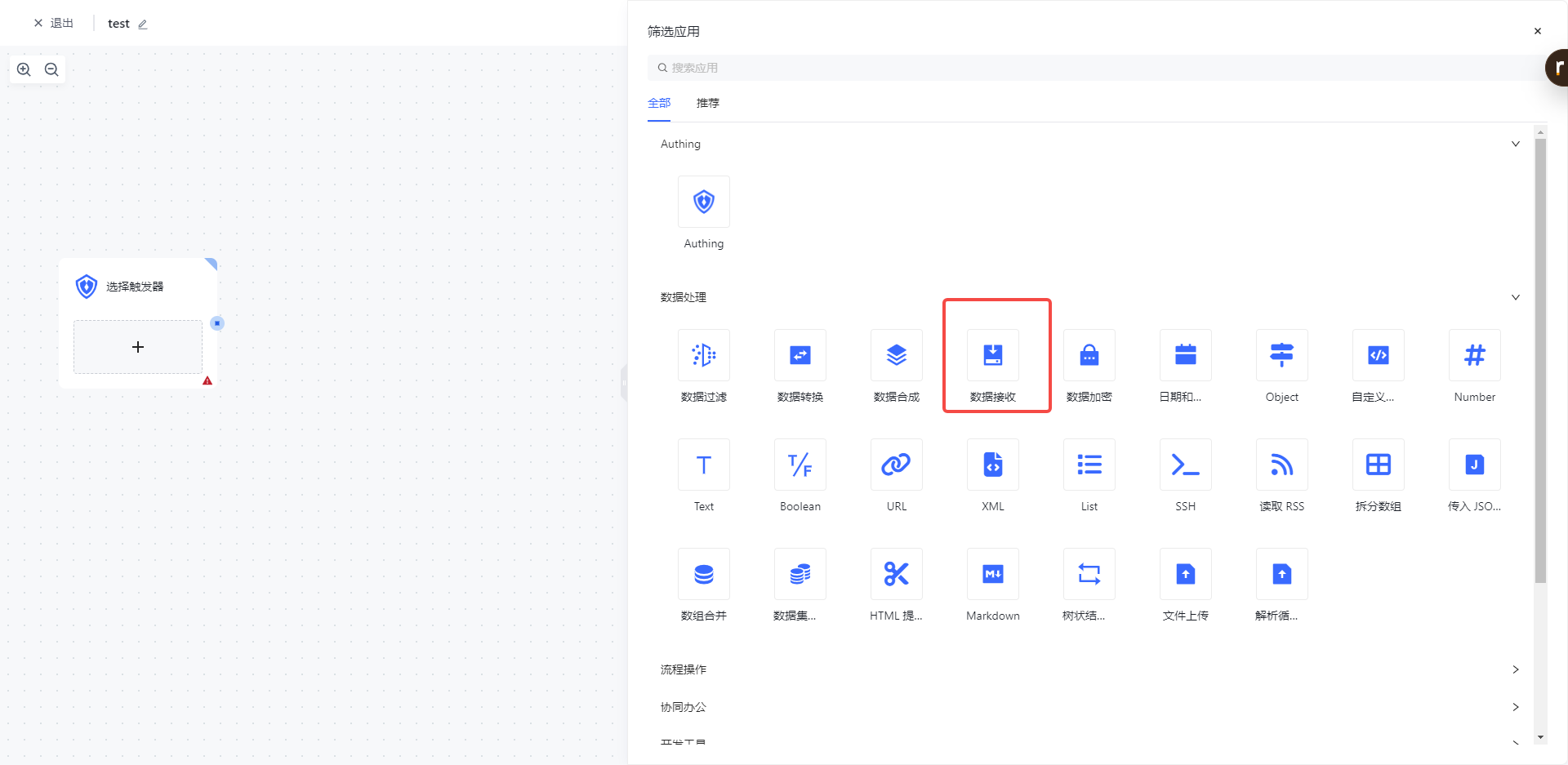This screenshot has height=765, width=1568.
Task: Select the 数据接收 app icon
Action: (x=992, y=356)
